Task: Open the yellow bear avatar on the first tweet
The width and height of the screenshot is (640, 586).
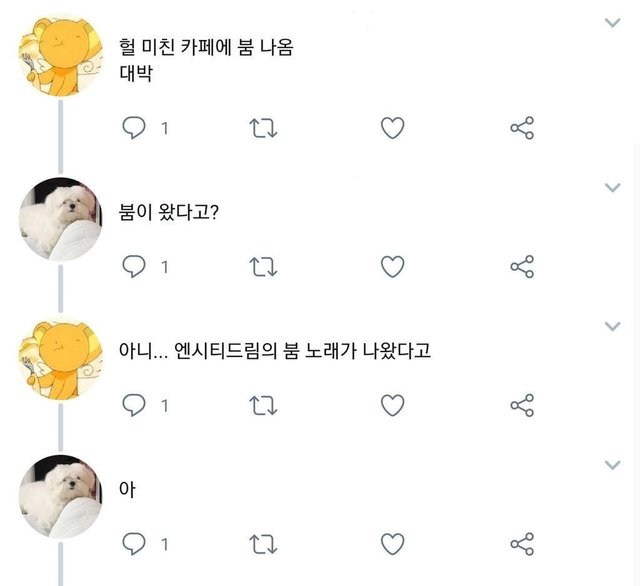Action: point(60,58)
